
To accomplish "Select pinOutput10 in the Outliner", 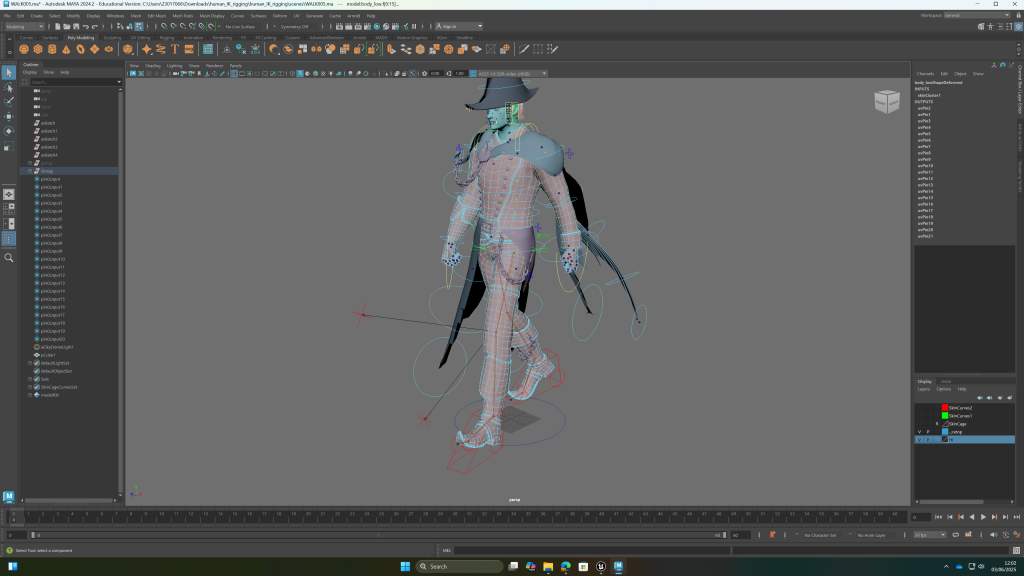I will [52, 259].
